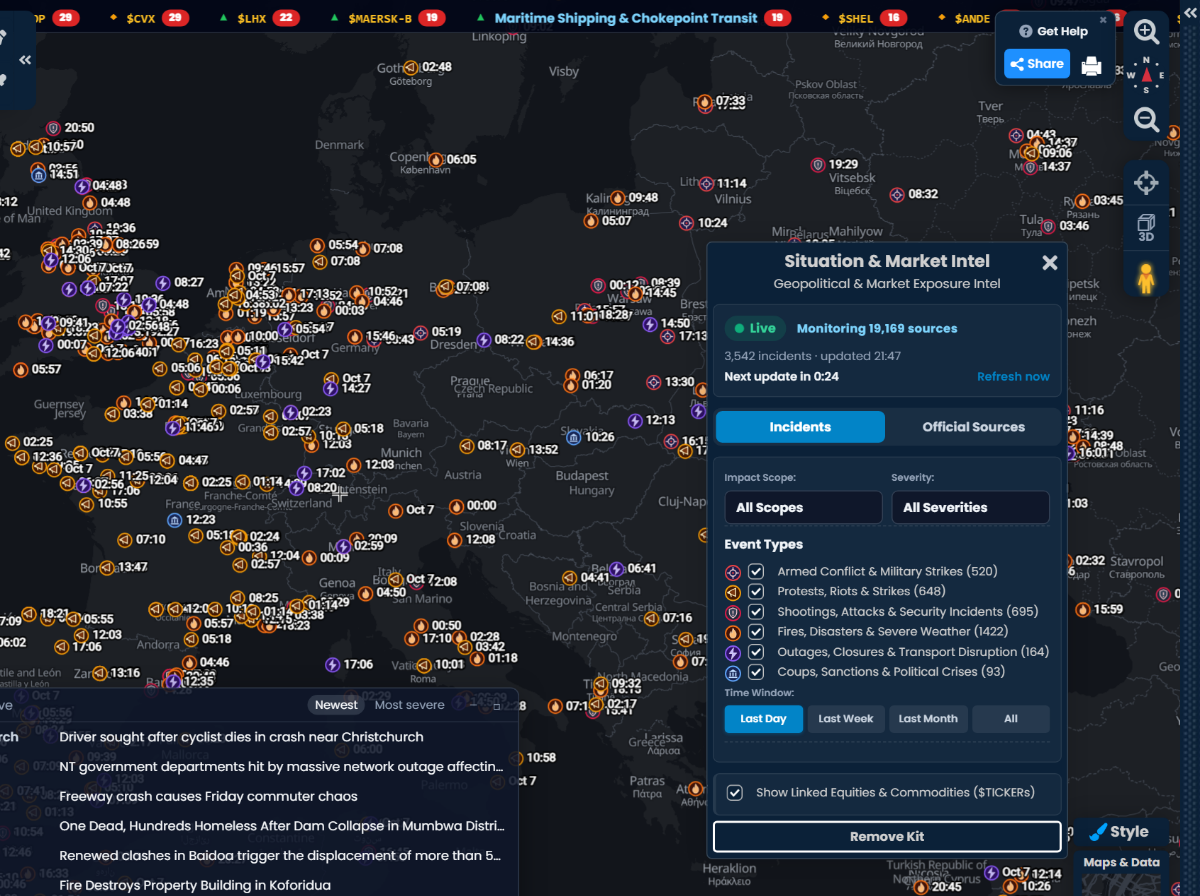The width and height of the screenshot is (1200, 896).
Task: Sort incident feed by Newest
Action: (336, 705)
